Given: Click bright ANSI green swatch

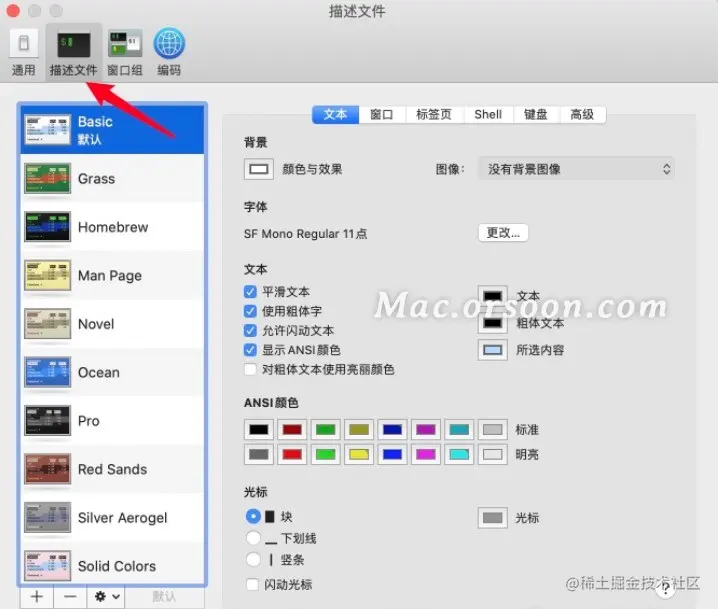Looking at the screenshot, I should coord(326,455).
